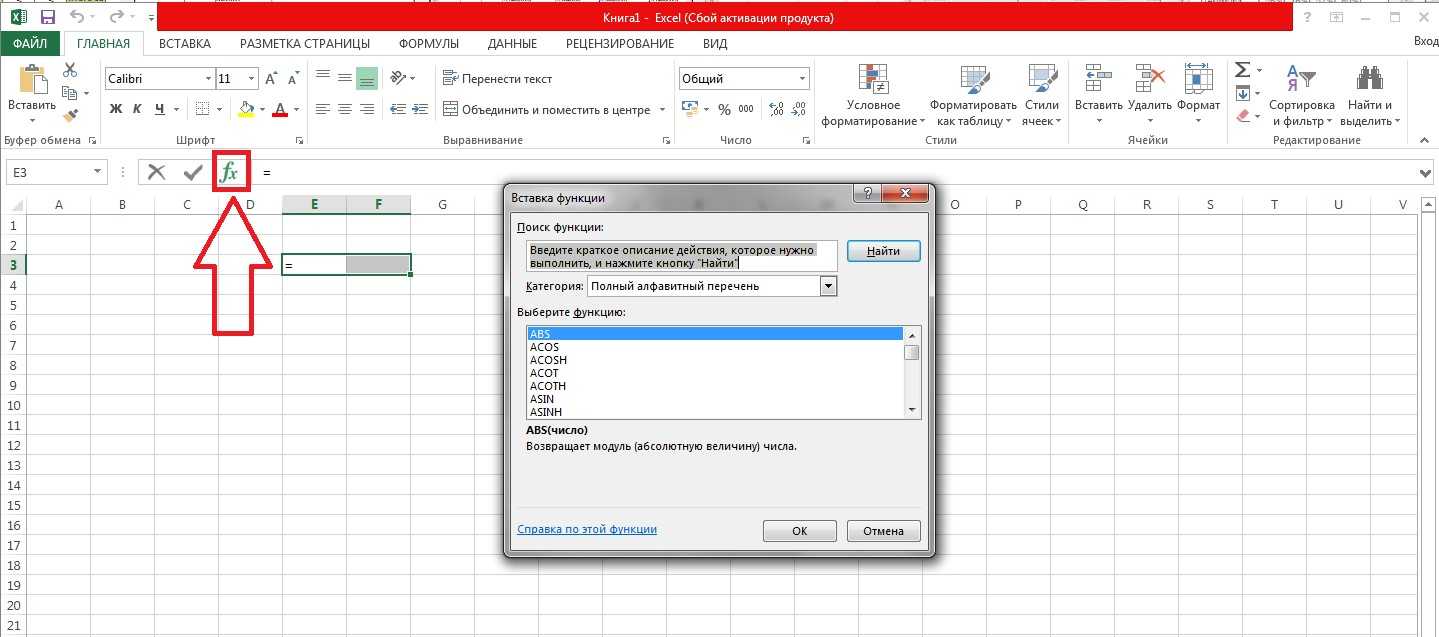The image size is (1439, 637).
Task: Click the increase indent icon
Action: tap(421, 109)
